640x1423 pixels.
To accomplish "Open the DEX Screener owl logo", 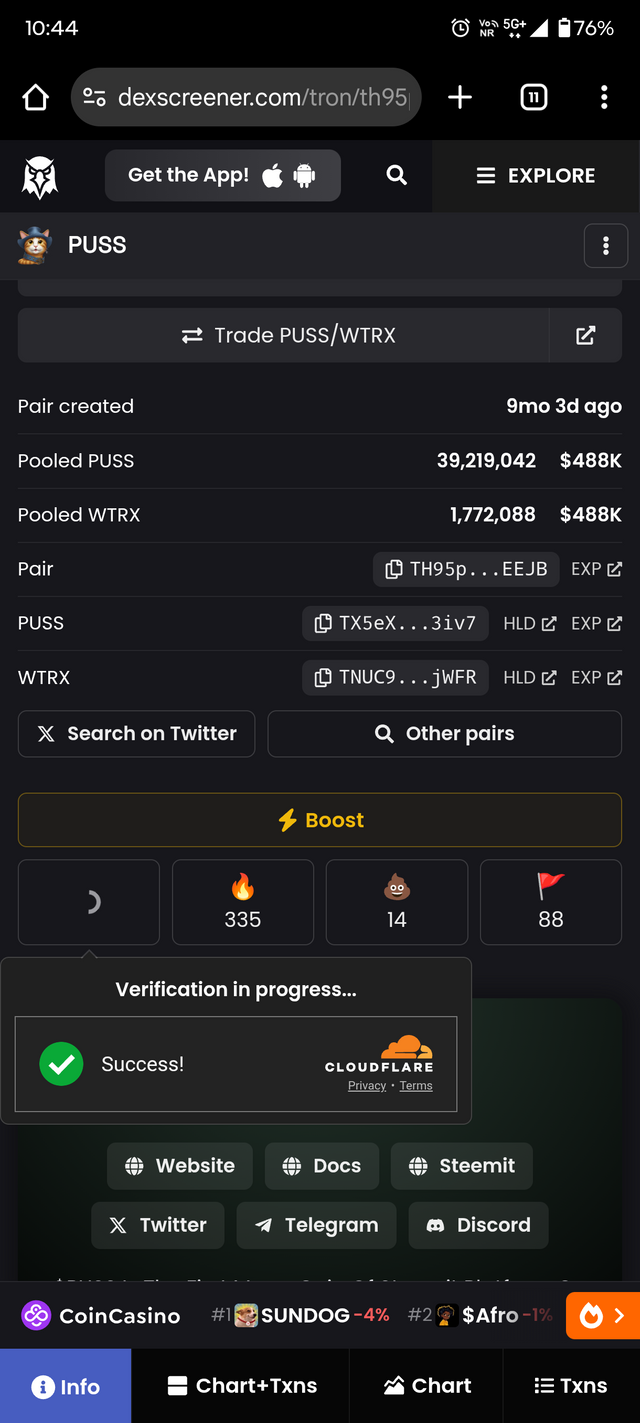I will pos(40,176).
